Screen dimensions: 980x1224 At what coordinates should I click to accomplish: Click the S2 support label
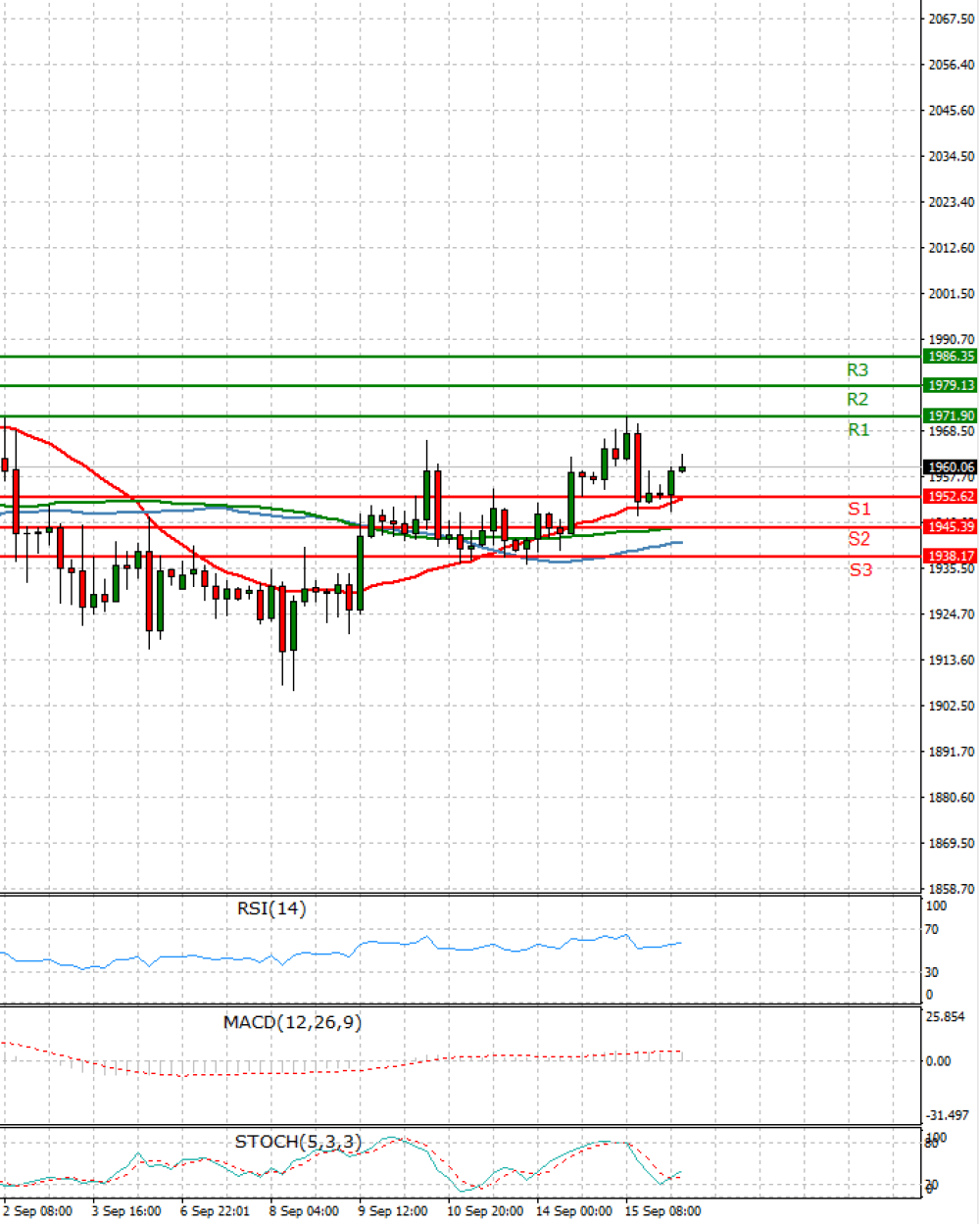point(859,539)
